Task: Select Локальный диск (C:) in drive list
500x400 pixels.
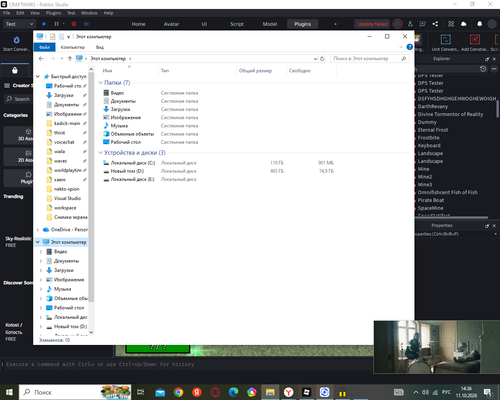Action: coord(133,163)
